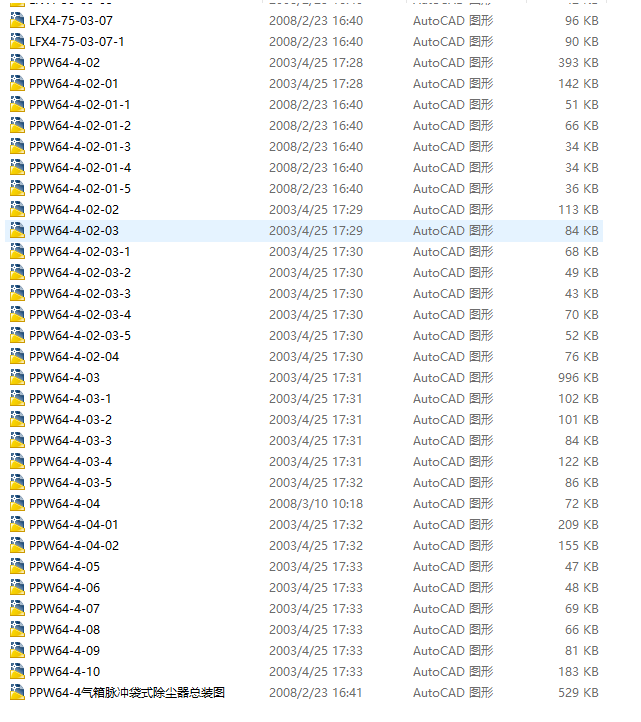Click AutoCAD 图形 type in PPW64-4-06 row
Image resolution: width=641 pixels, height=722 pixels.
(453, 588)
